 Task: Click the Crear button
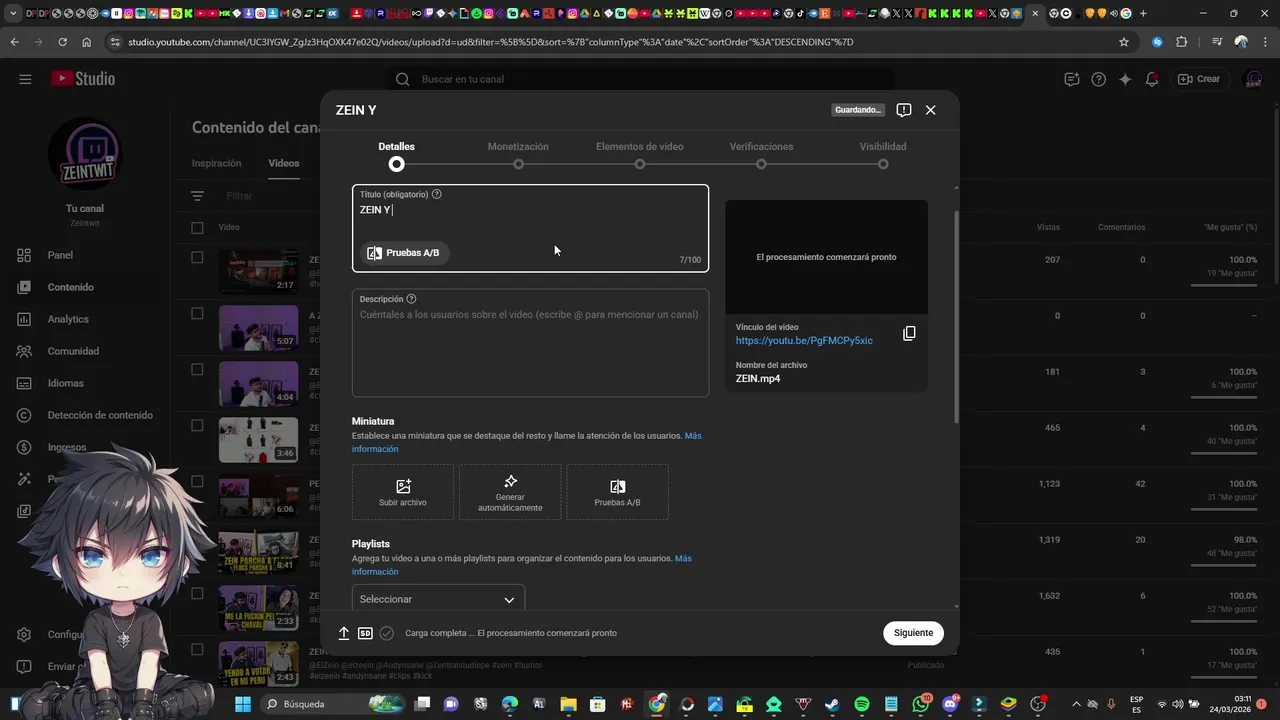click(1199, 79)
